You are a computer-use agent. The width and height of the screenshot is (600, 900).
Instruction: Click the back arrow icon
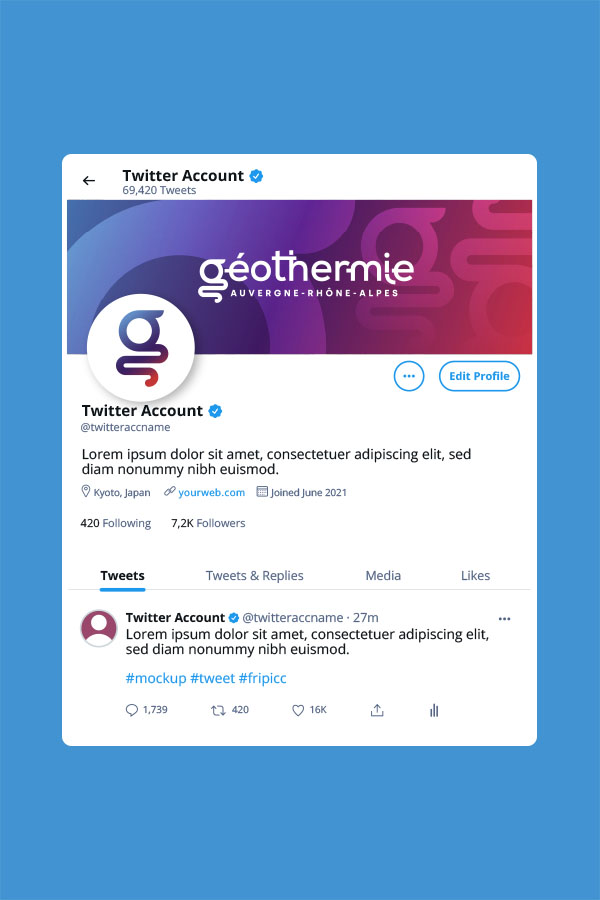(x=88, y=181)
